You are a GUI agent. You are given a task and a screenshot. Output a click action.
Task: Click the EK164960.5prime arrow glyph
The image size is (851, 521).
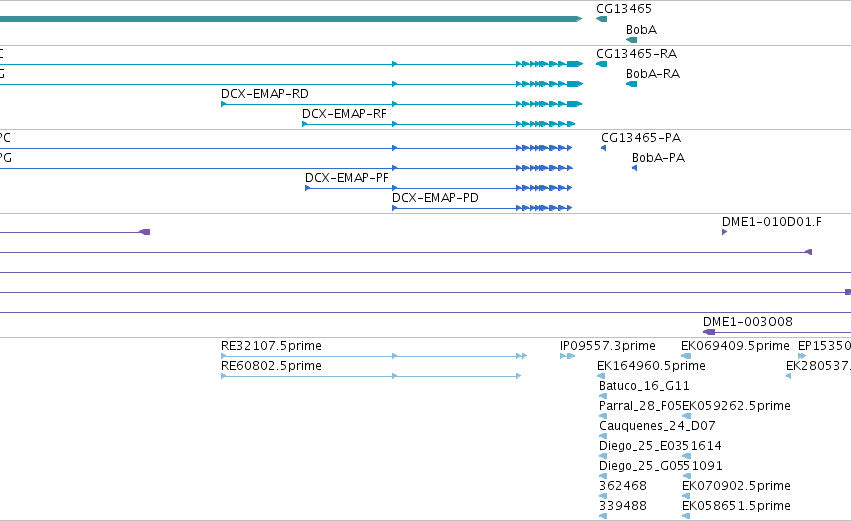click(x=601, y=376)
